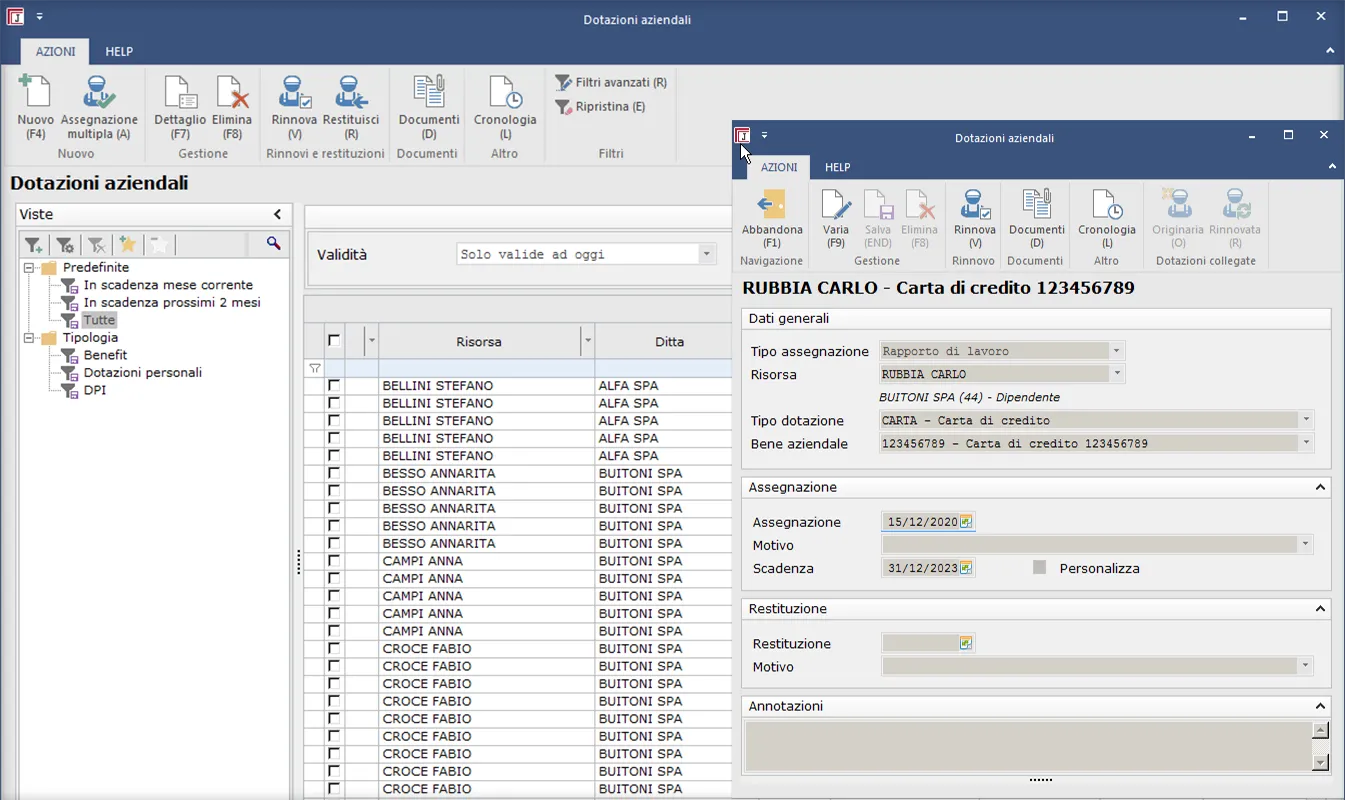Open Assegnazione multipla tool
Image resolution: width=1345 pixels, height=800 pixels.
pyautogui.click(x=98, y=94)
